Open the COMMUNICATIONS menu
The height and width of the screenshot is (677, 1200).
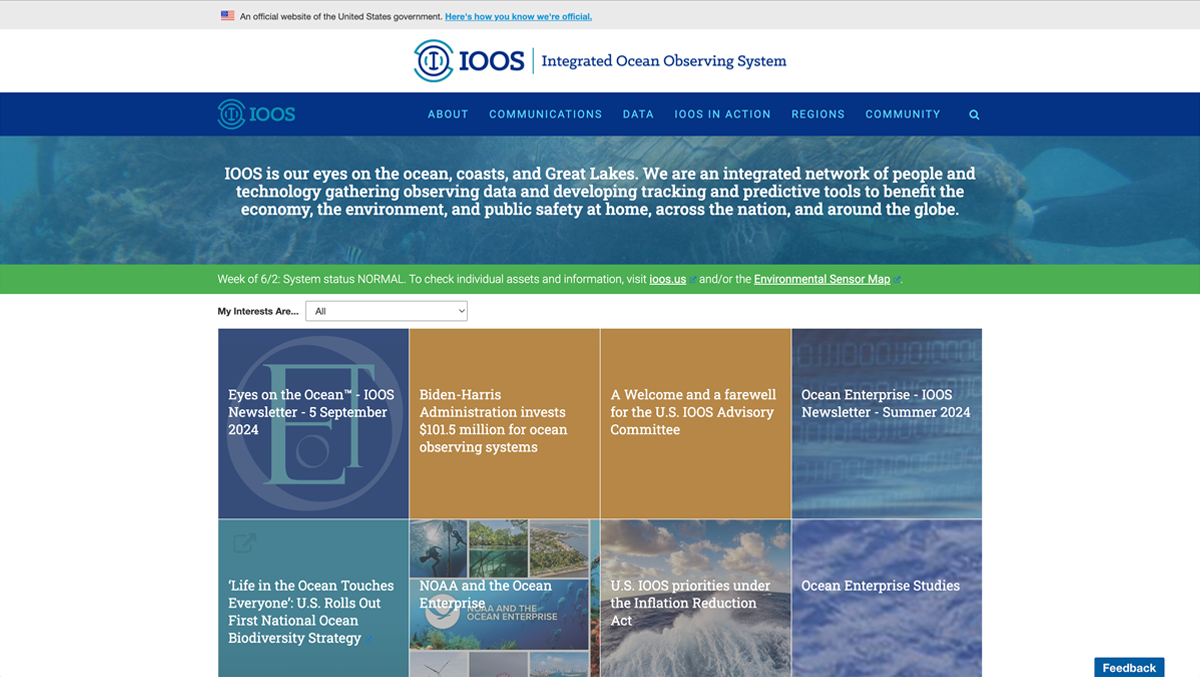[545, 114]
